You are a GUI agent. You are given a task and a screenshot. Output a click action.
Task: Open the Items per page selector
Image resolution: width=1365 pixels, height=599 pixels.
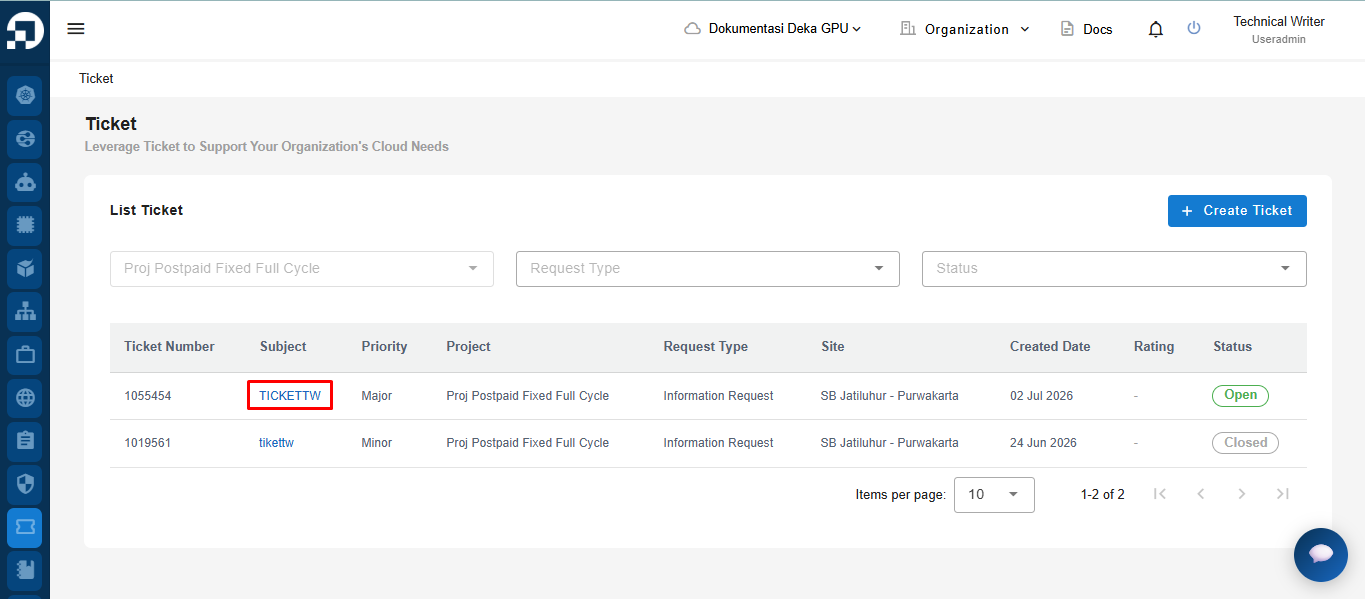coord(994,494)
